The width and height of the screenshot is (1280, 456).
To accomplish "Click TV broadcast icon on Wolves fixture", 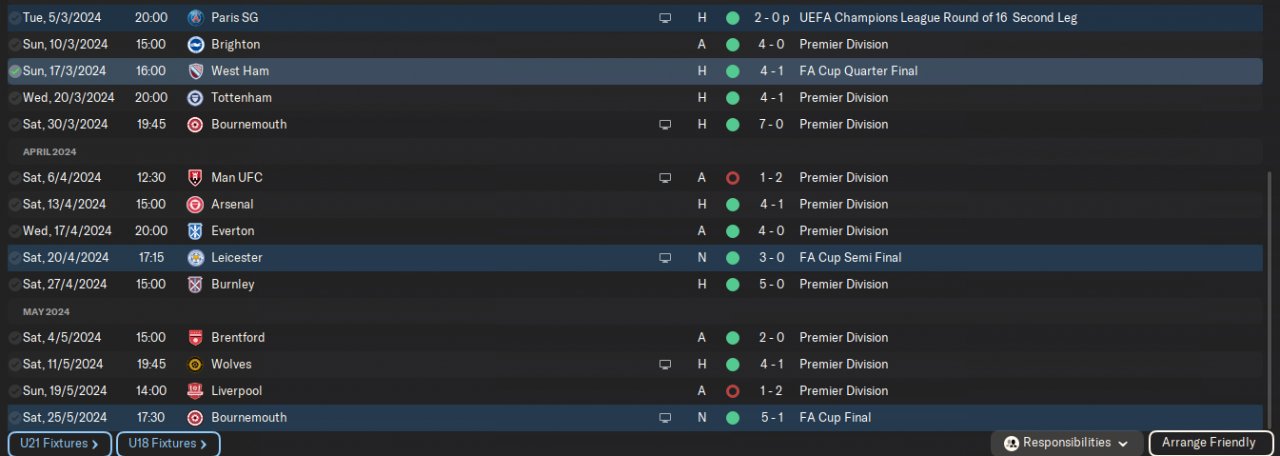I will point(665,365).
